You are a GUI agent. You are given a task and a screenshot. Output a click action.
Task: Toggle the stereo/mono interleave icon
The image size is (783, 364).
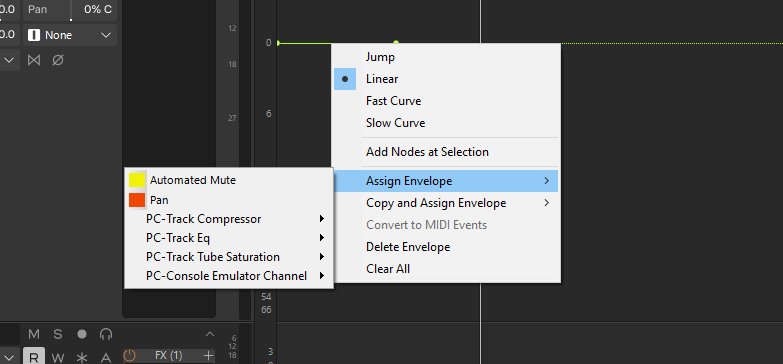coord(33,60)
